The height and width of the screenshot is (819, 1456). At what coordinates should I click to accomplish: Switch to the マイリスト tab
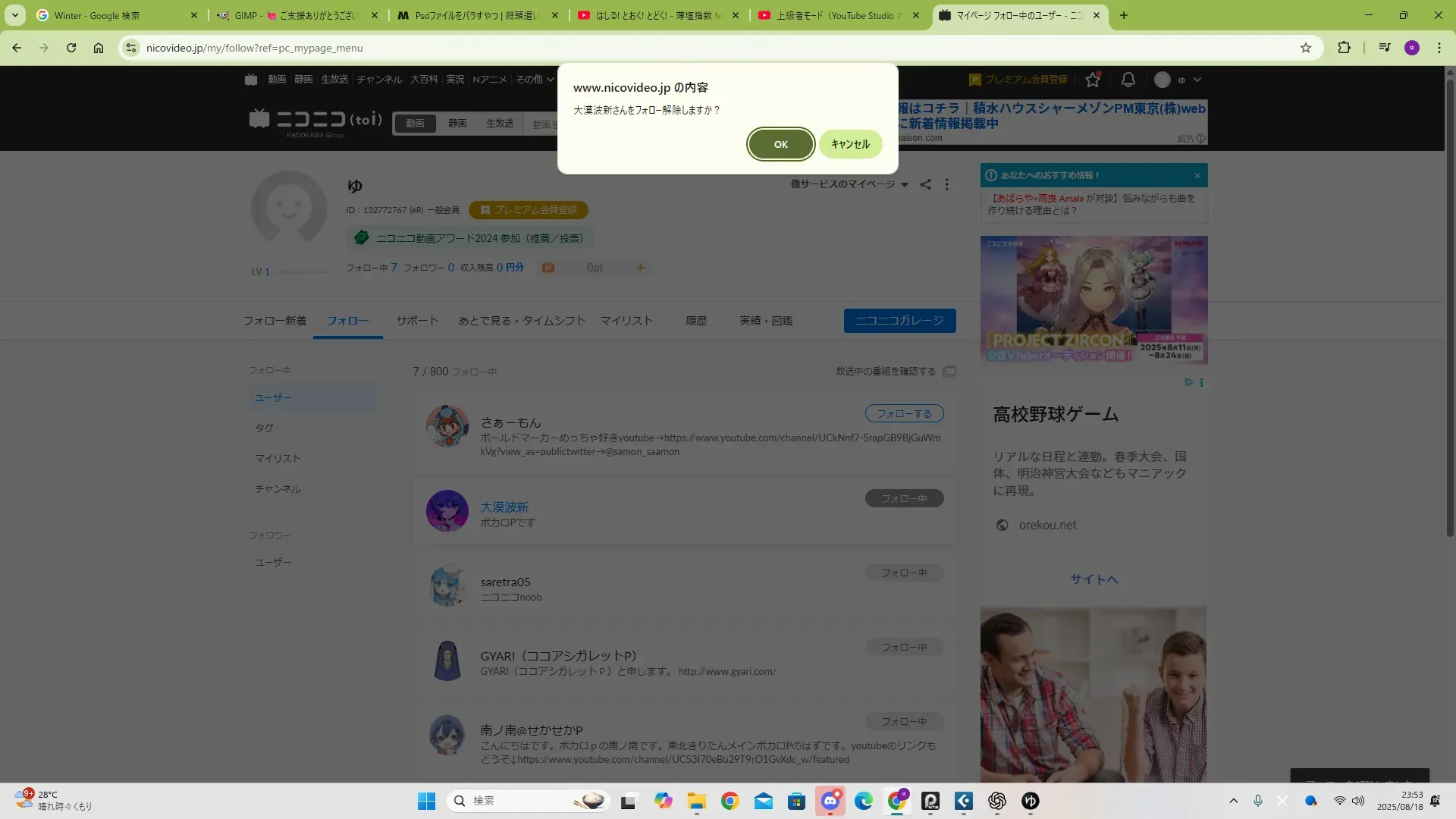pos(626,321)
